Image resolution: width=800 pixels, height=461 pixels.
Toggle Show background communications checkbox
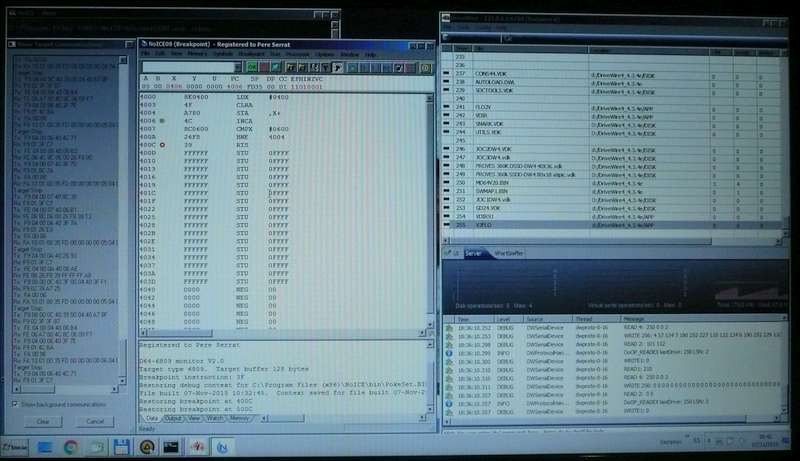(x=14, y=404)
